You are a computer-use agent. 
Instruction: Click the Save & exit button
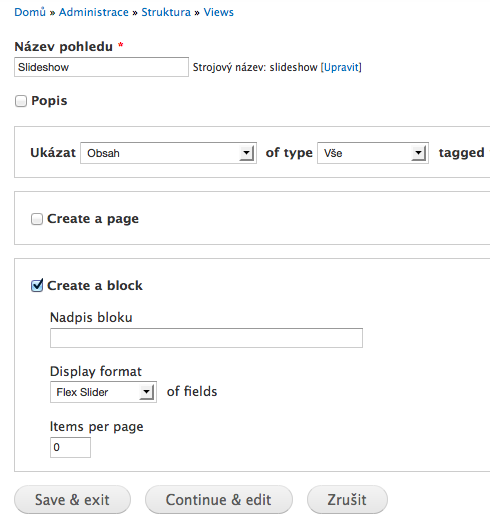[72, 500]
